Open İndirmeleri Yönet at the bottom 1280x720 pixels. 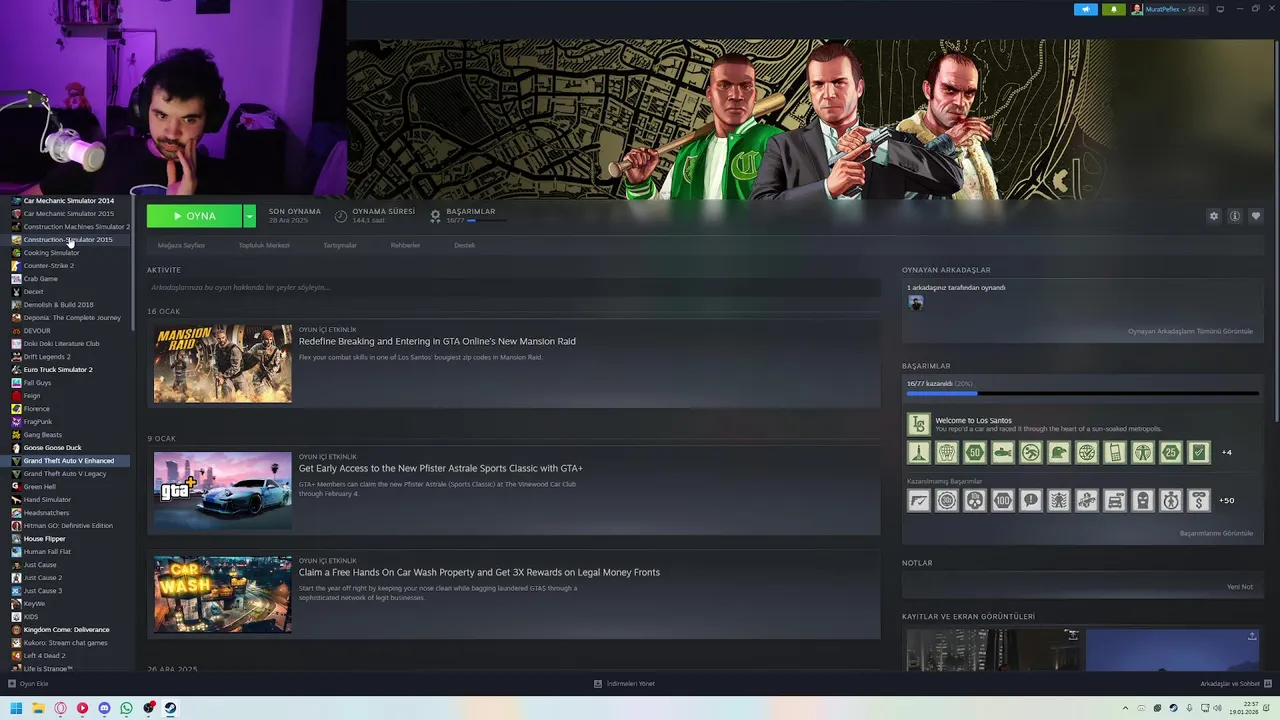(625, 684)
